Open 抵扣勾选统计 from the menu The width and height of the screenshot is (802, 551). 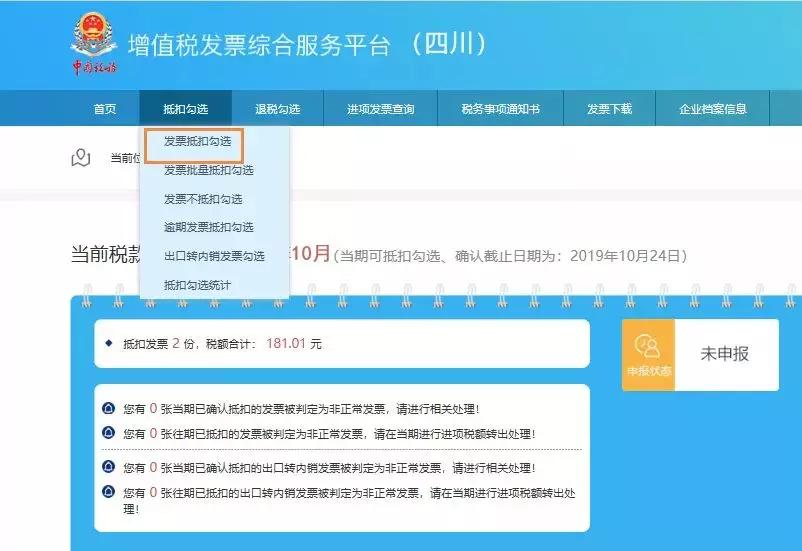pos(197,285)
